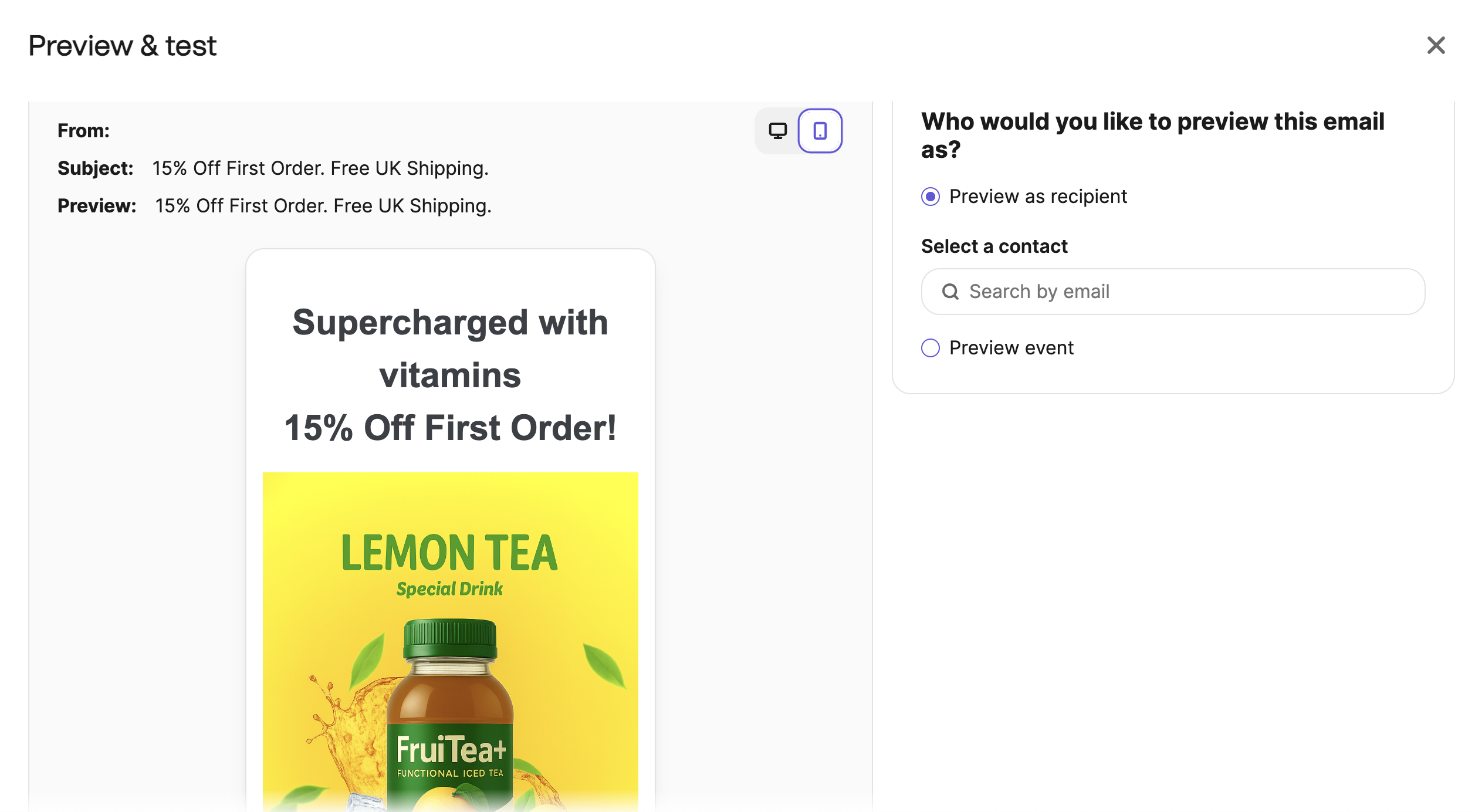The width and height of the screenshot is (1475, 812).
Task: Switch to desktop preview mode
Action: coord(777,131)
